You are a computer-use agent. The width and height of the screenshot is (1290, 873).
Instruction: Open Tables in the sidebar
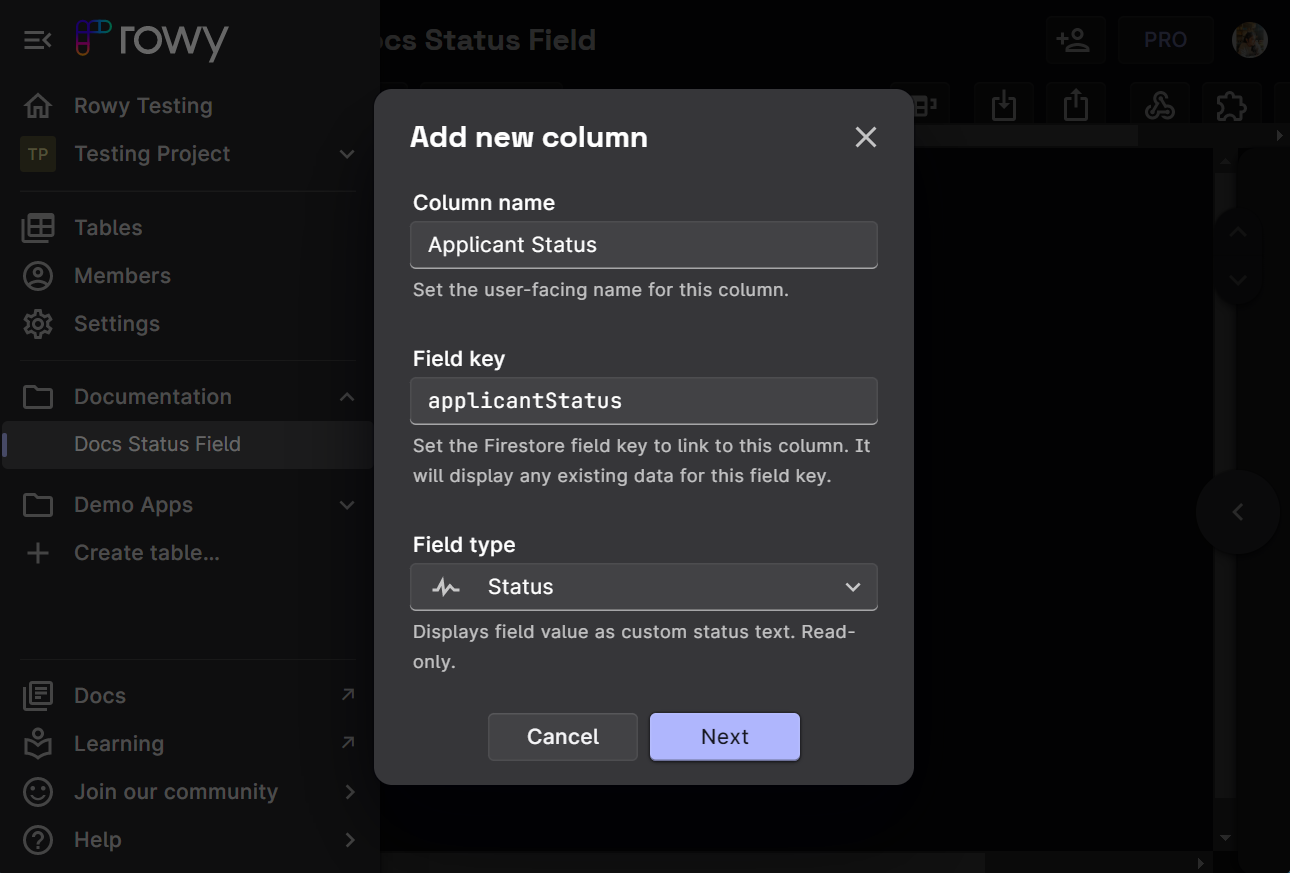pyautogui.click(x=108, y=228)
